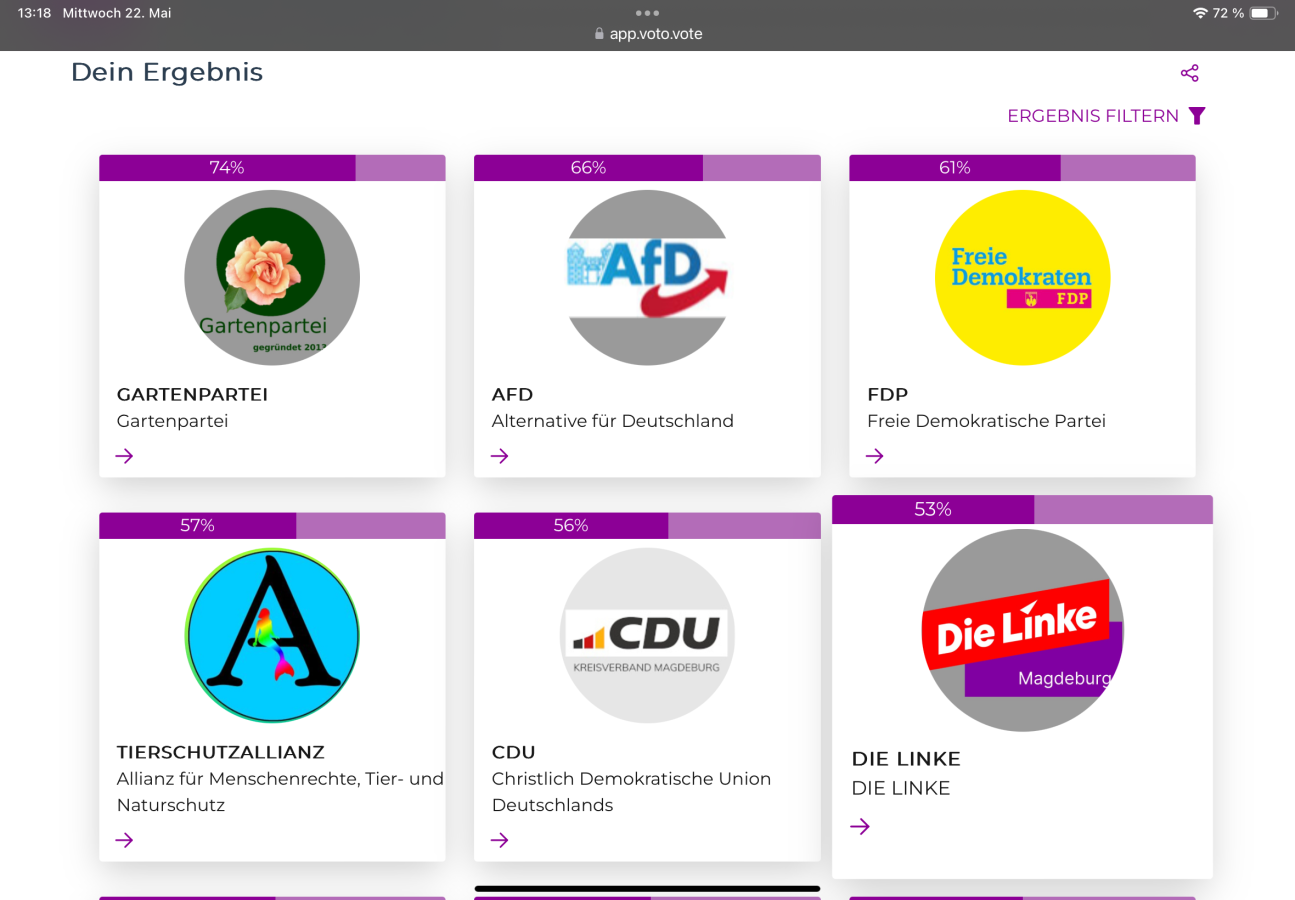The height and width of the screenshot is (900, 1295).
Task: Tap the home indicator bar
Action: click(647, 888)
